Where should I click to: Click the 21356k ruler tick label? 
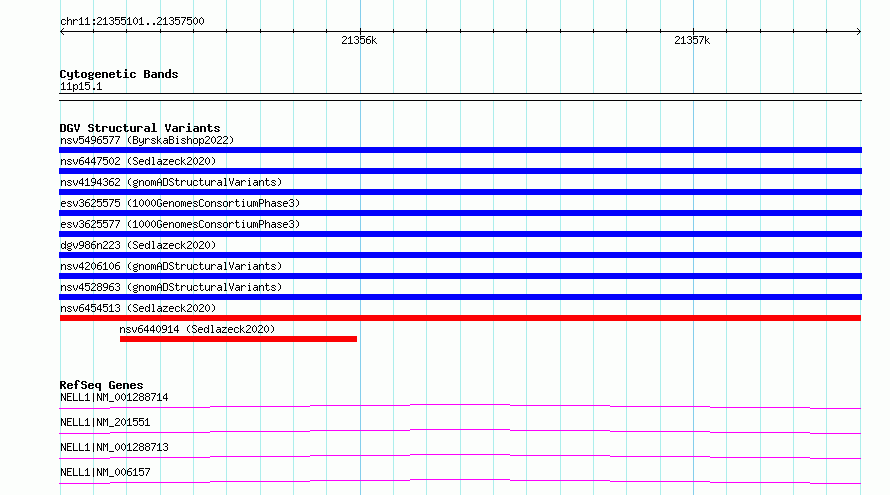tap(359, 40)
